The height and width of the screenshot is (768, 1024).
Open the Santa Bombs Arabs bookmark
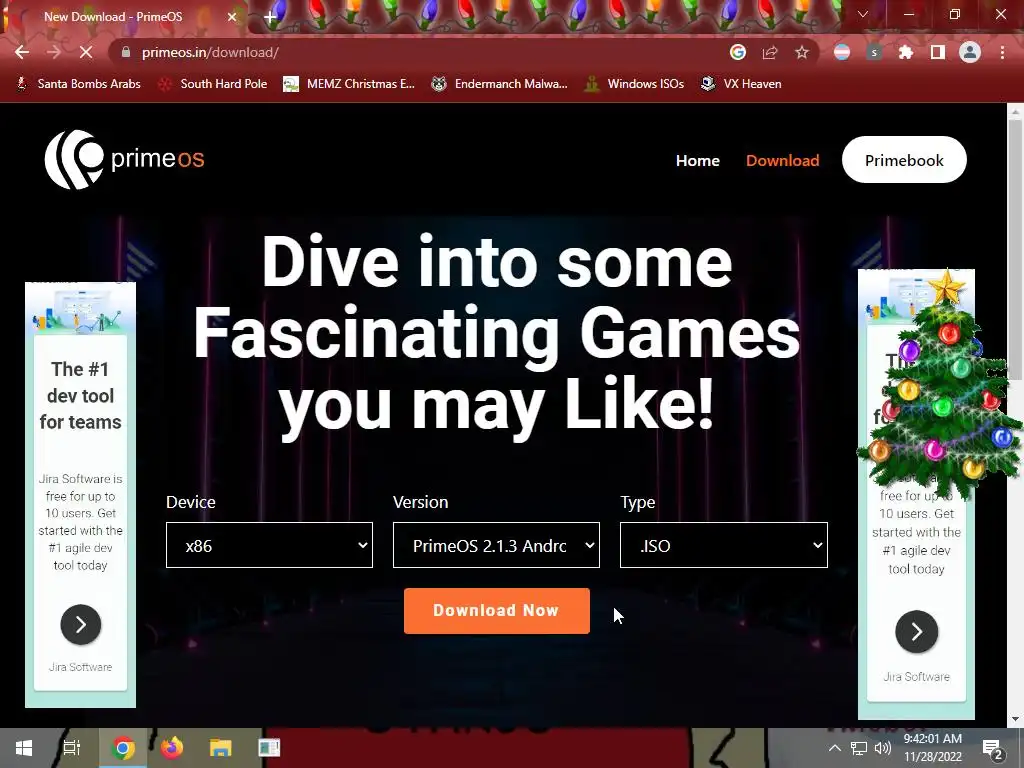78,84
